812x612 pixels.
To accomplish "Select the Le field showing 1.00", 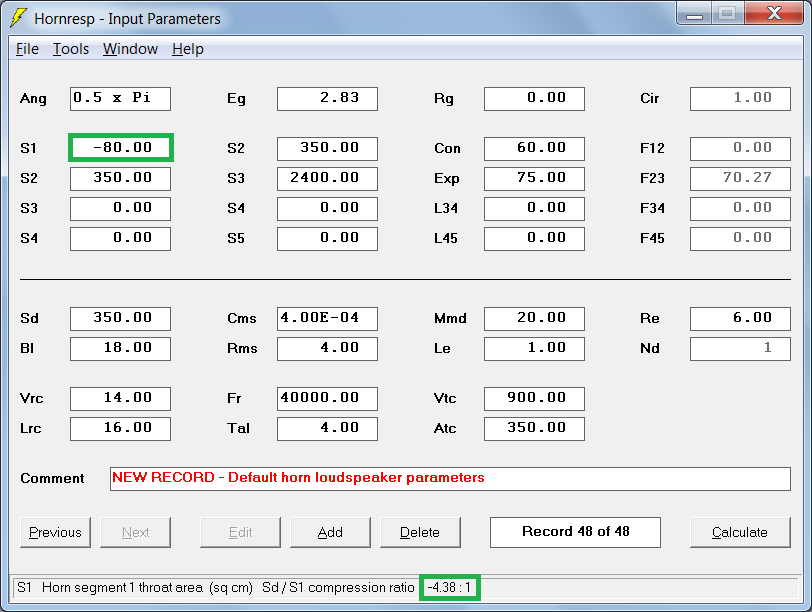I will click(534, 348).
